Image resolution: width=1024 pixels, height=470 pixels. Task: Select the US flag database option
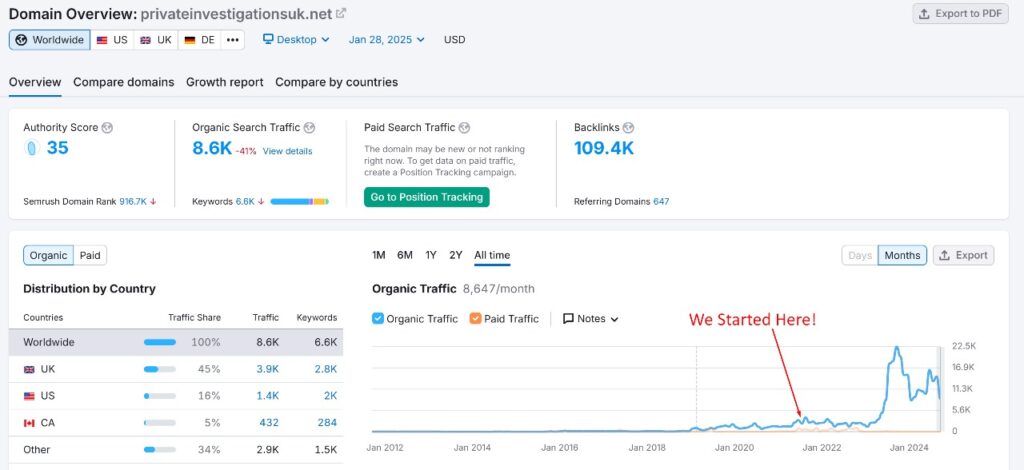click(x=112, y=40)
